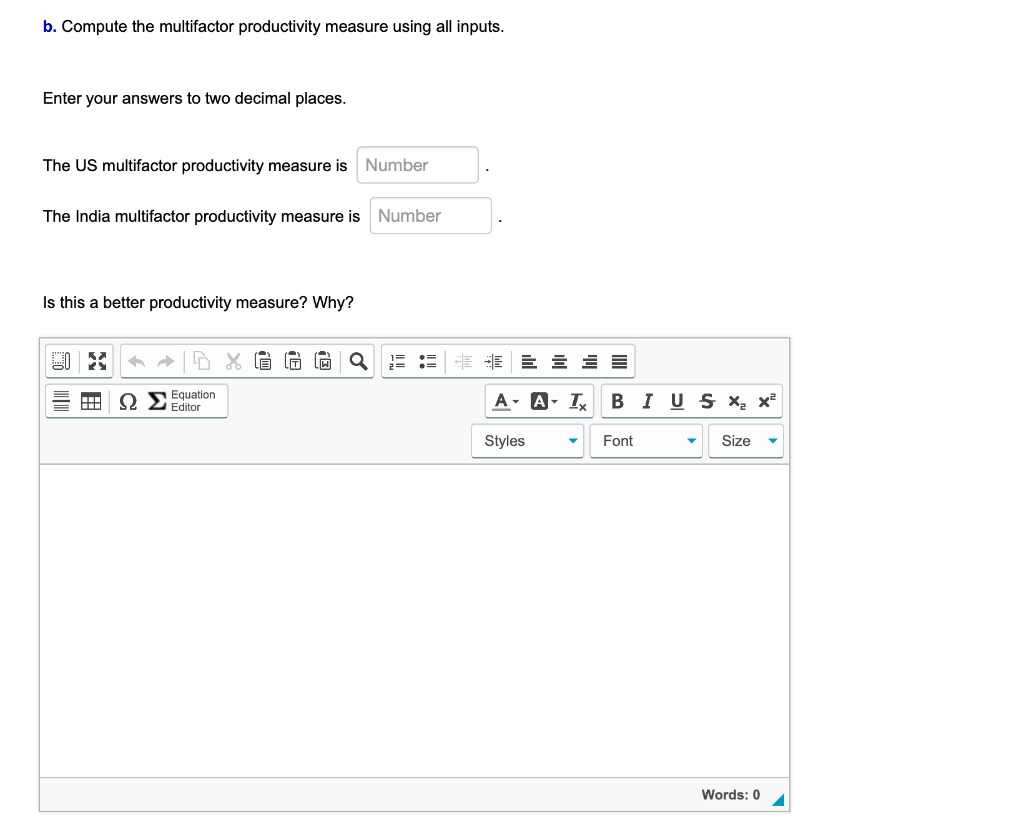Open the Size dropdown

click(746, 441)
